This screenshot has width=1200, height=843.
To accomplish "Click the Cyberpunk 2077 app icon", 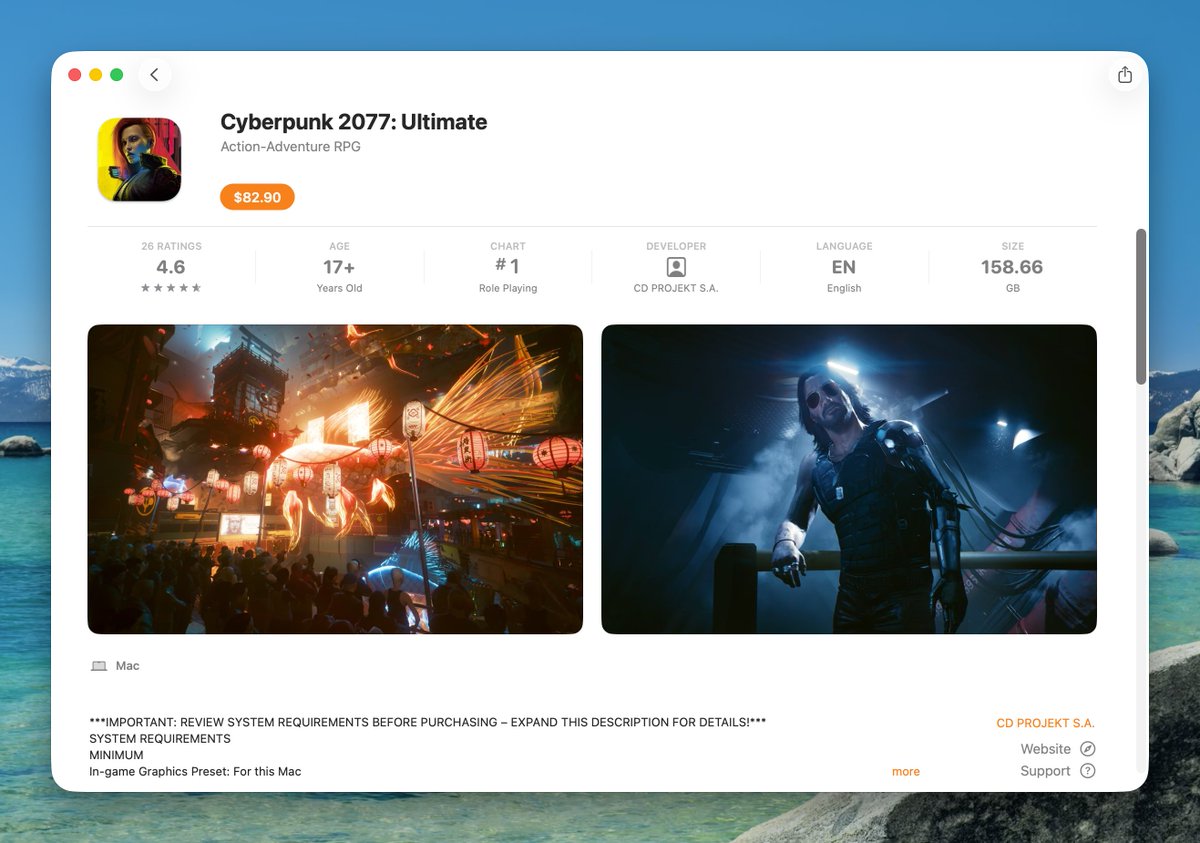I will pyautogui.click(x=139, y=159).
